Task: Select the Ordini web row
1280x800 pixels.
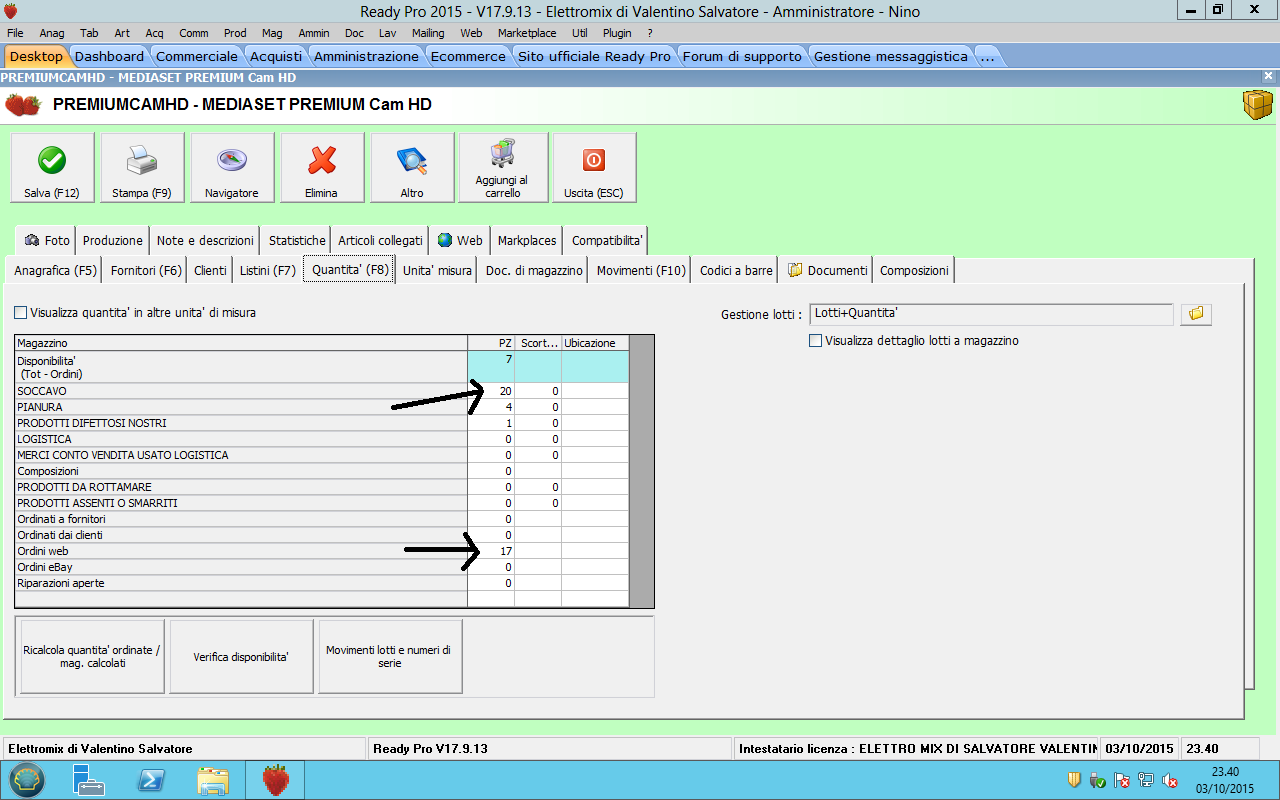Action: [322, 551]
